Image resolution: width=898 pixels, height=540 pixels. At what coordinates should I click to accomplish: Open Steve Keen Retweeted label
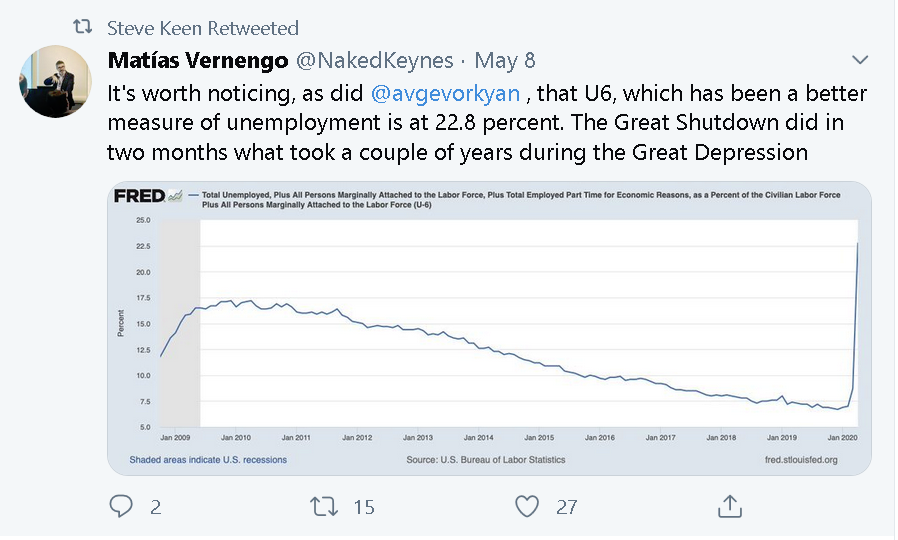coord(203,27)
